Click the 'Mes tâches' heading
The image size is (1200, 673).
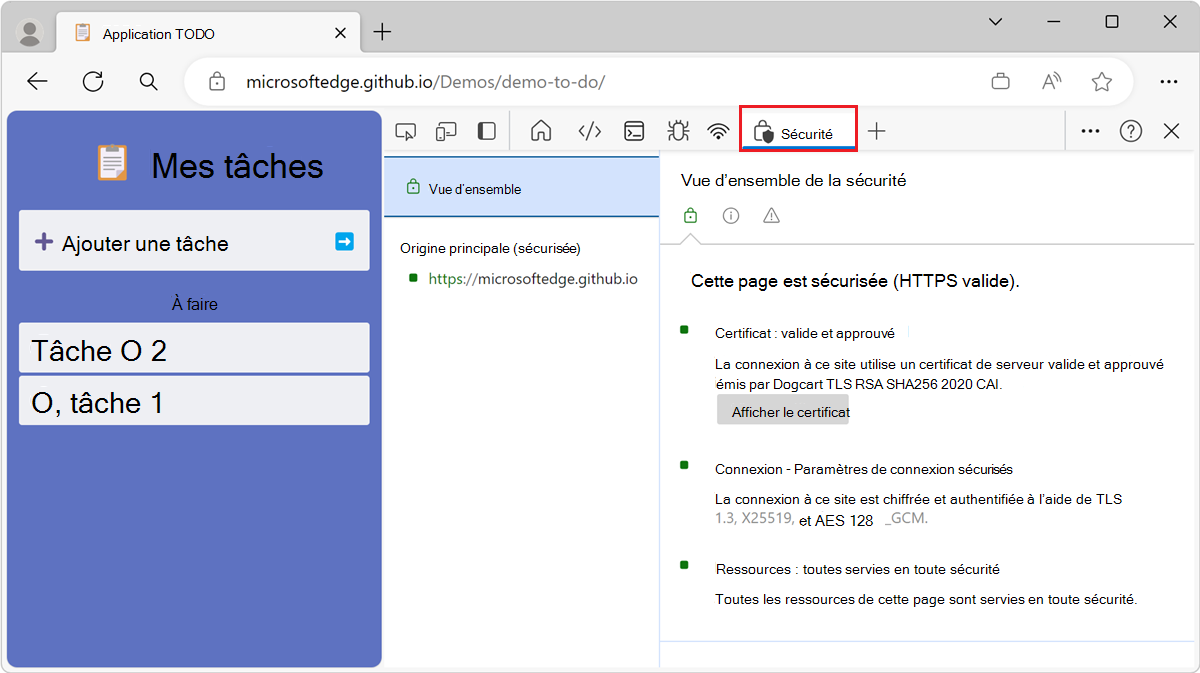pyautogui.click(x=237, y=166)
